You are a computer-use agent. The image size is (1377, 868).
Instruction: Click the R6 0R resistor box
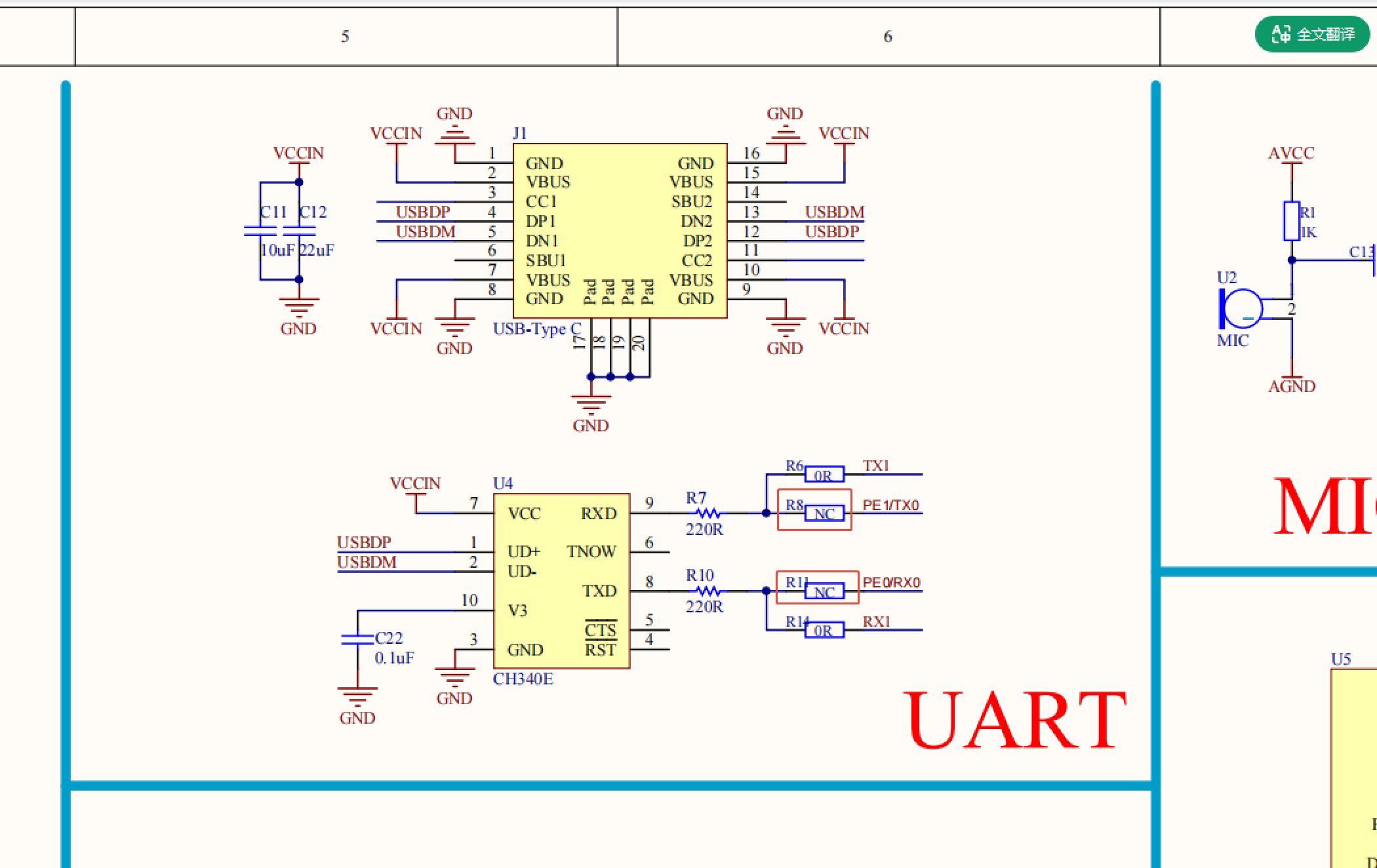click(824, 475)
